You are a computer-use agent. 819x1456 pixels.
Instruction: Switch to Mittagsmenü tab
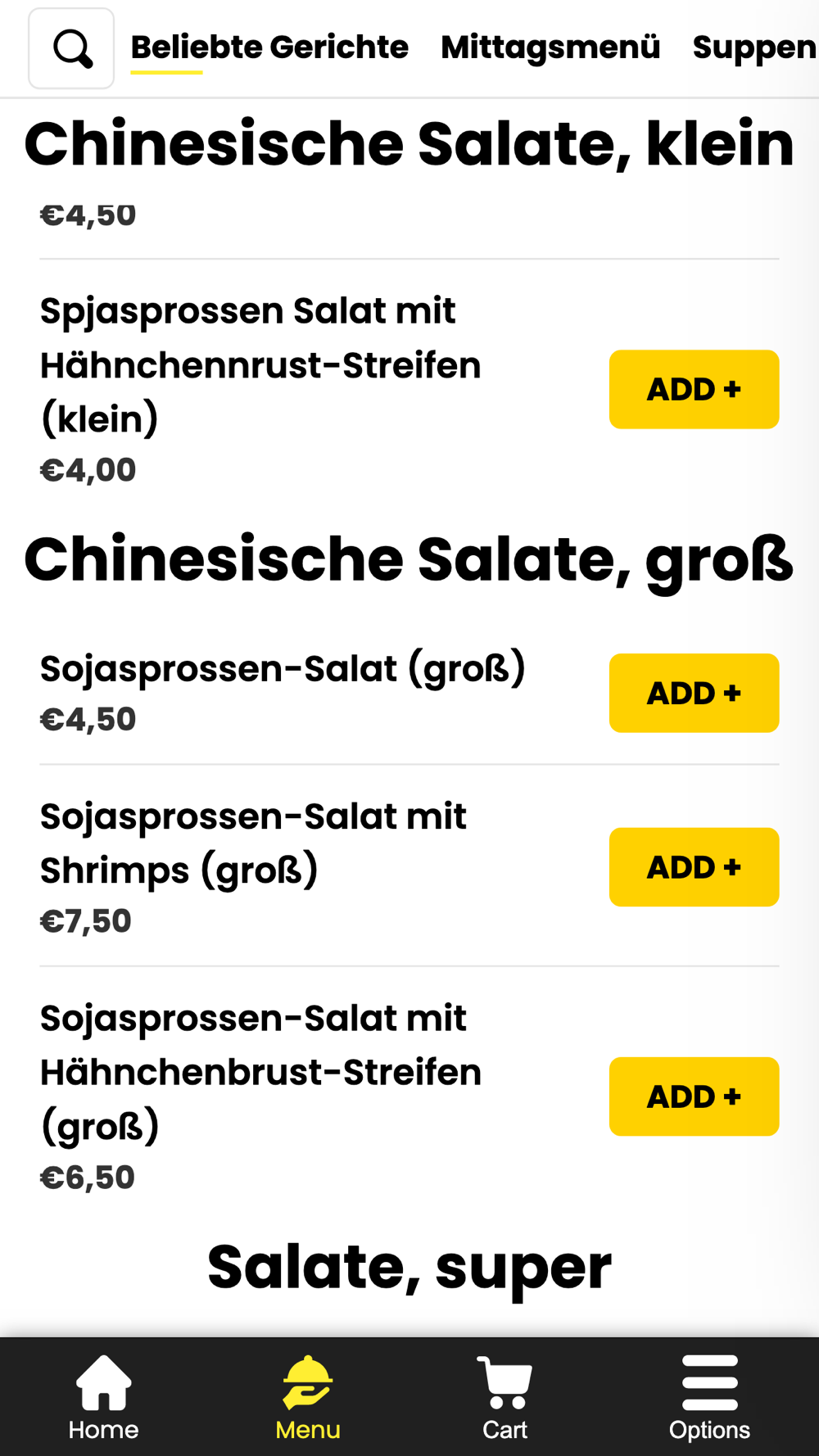point(550,47)
